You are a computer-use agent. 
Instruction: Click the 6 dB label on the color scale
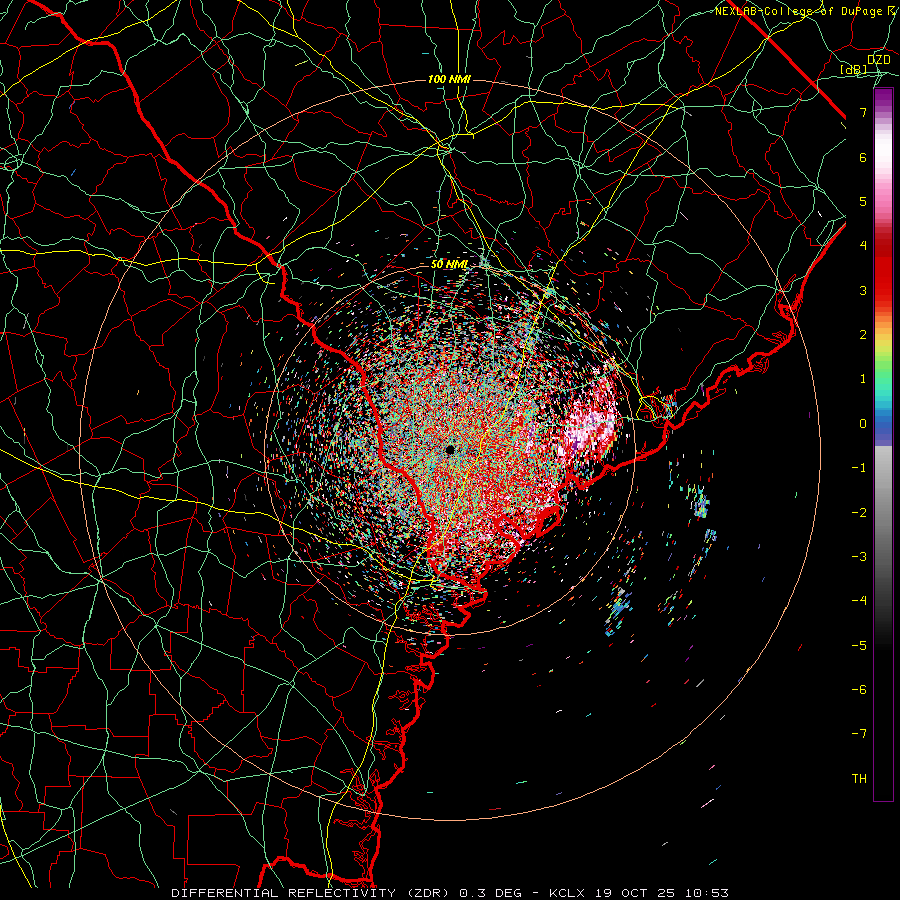pyautogui.click(x=863, y=157)
